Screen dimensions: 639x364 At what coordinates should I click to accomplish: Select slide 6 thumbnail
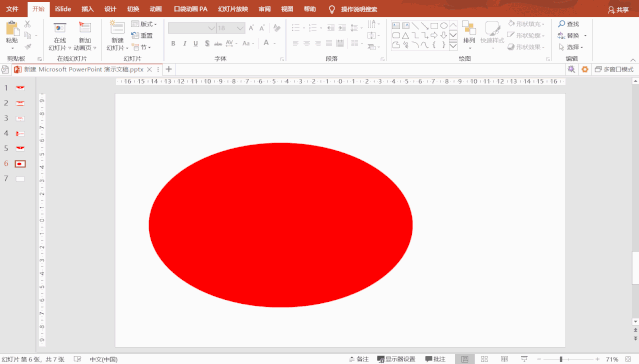(x=20, y=164)
